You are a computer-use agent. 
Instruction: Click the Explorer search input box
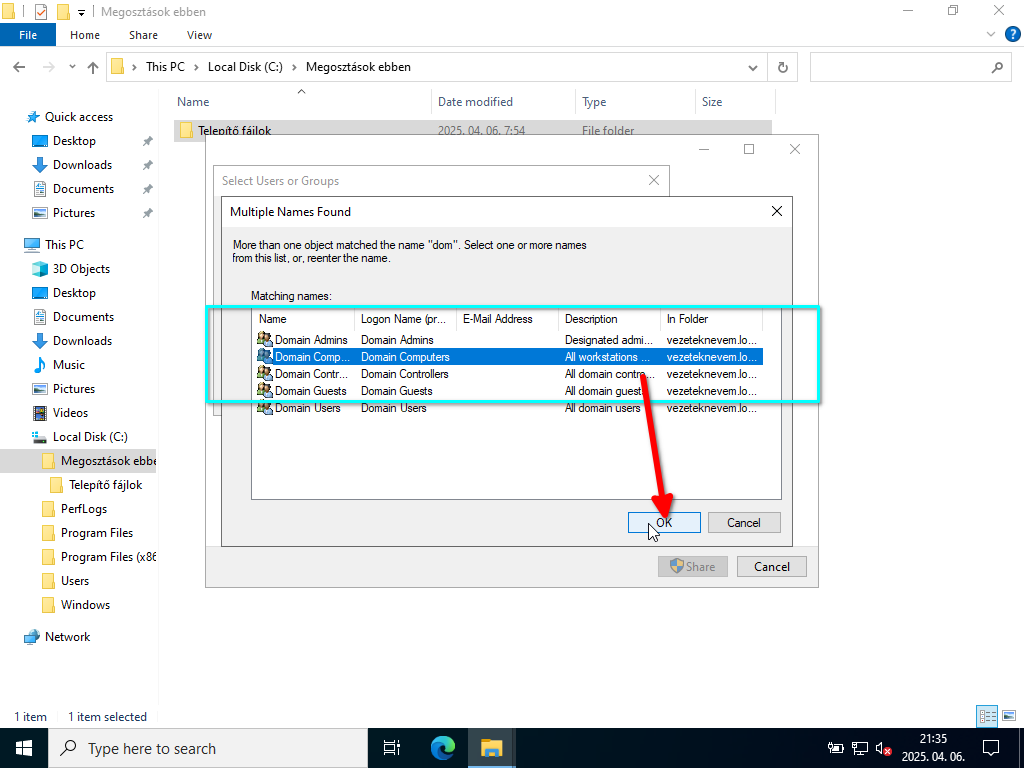[x=900, y=67]
